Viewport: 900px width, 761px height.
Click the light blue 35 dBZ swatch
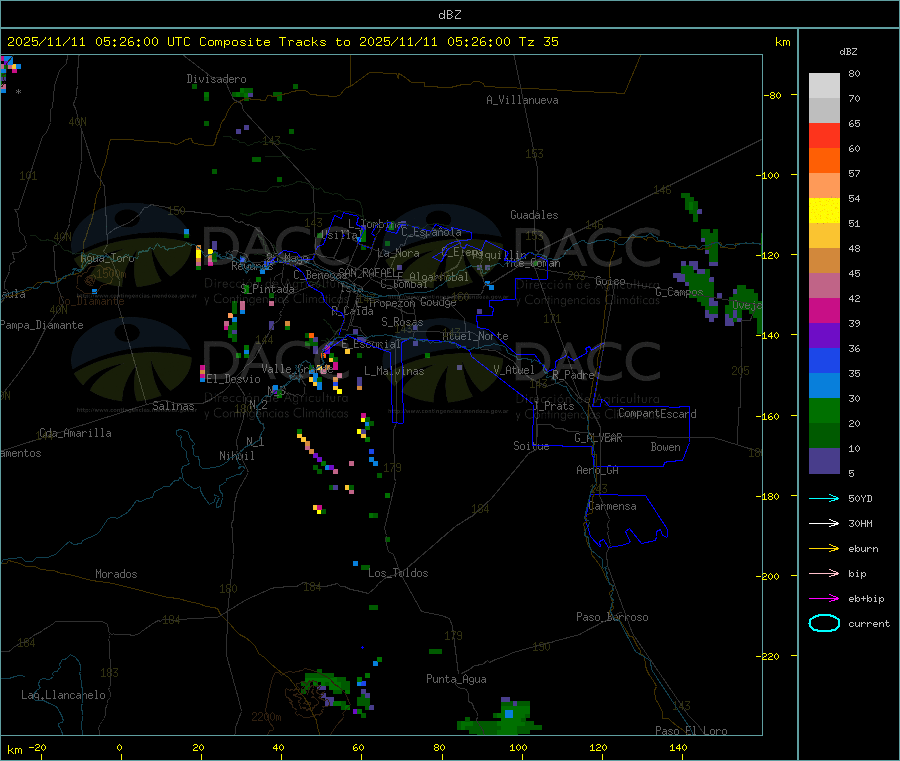click(x=824, y=386)
